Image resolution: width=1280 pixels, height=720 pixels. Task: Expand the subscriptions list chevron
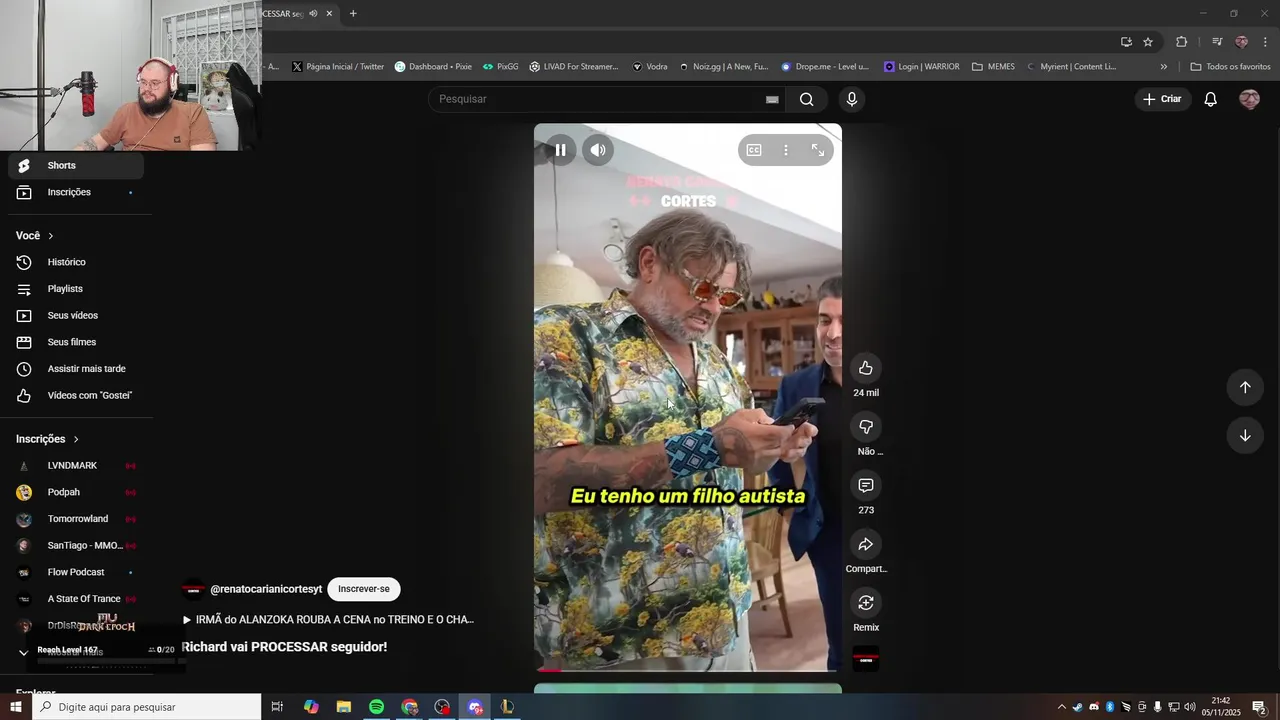pyautogui.click(x=24, y=652)
